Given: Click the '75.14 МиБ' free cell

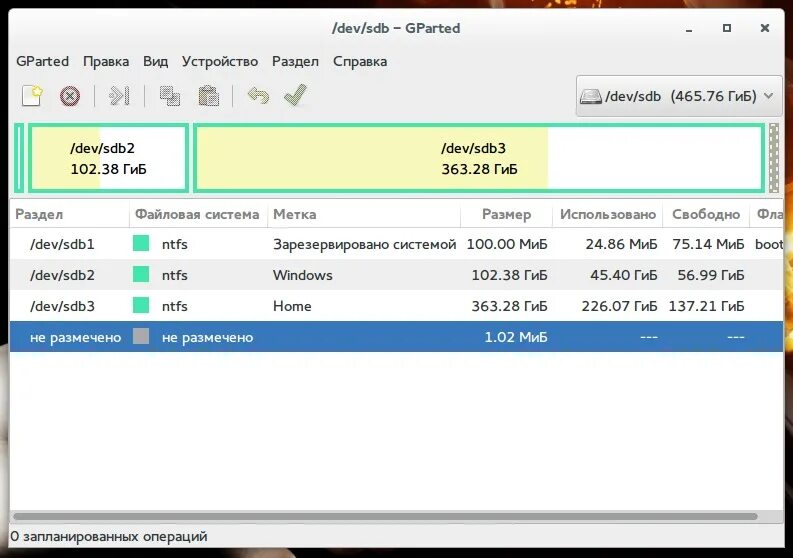Looking at the screenshot, I should pyautogui.click(x=708, y=244).
